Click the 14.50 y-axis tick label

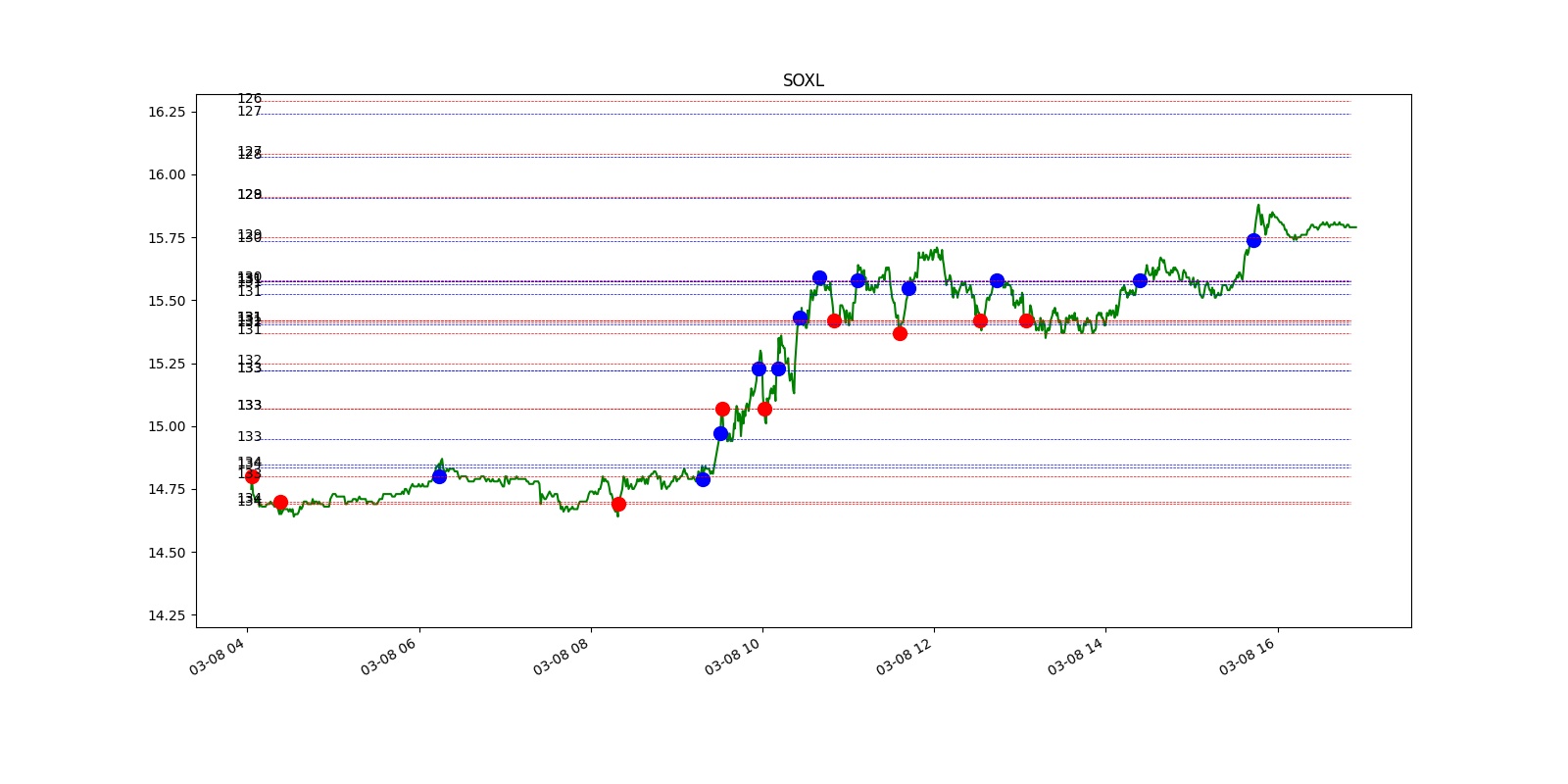click(166, 553)
